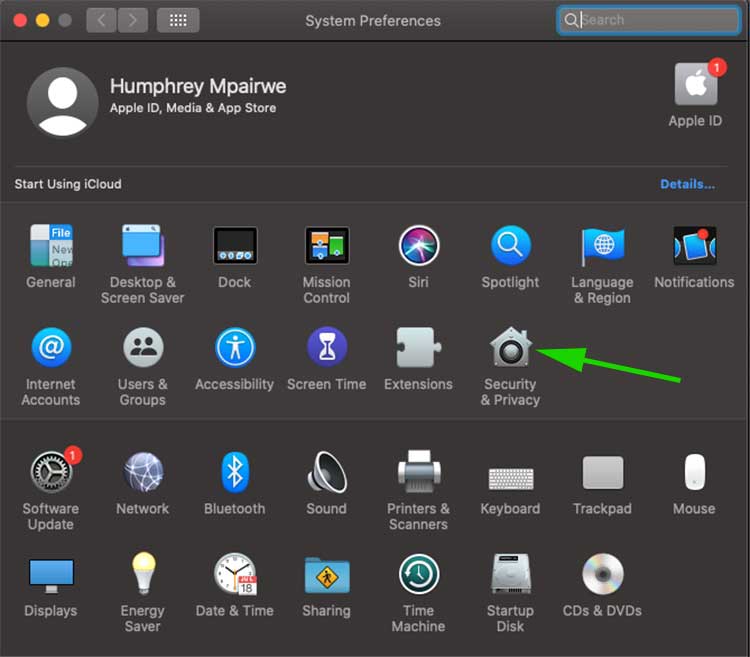
Task: Click the Start Using iCloud text
Action: pyautogui.click(x=68, y=184)
